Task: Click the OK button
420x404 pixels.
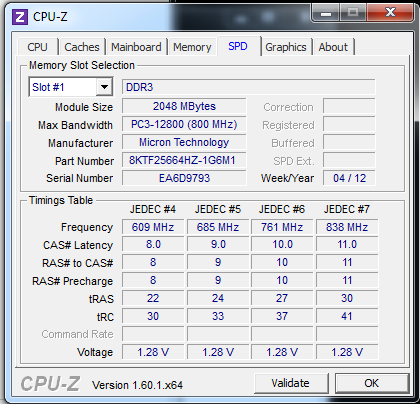Action: [x=371, y=383]
